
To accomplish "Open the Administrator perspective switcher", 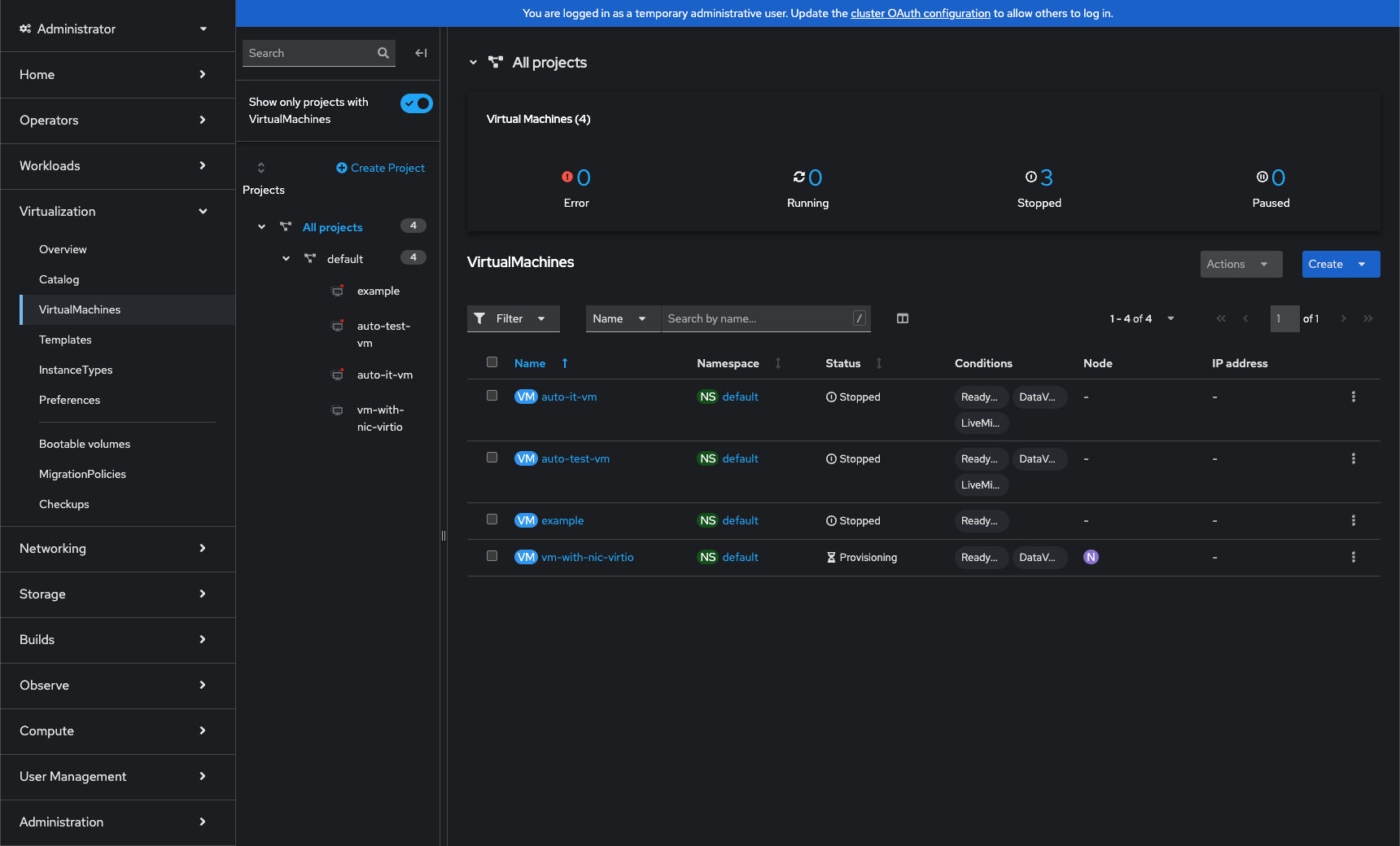I will click(114, 28).
